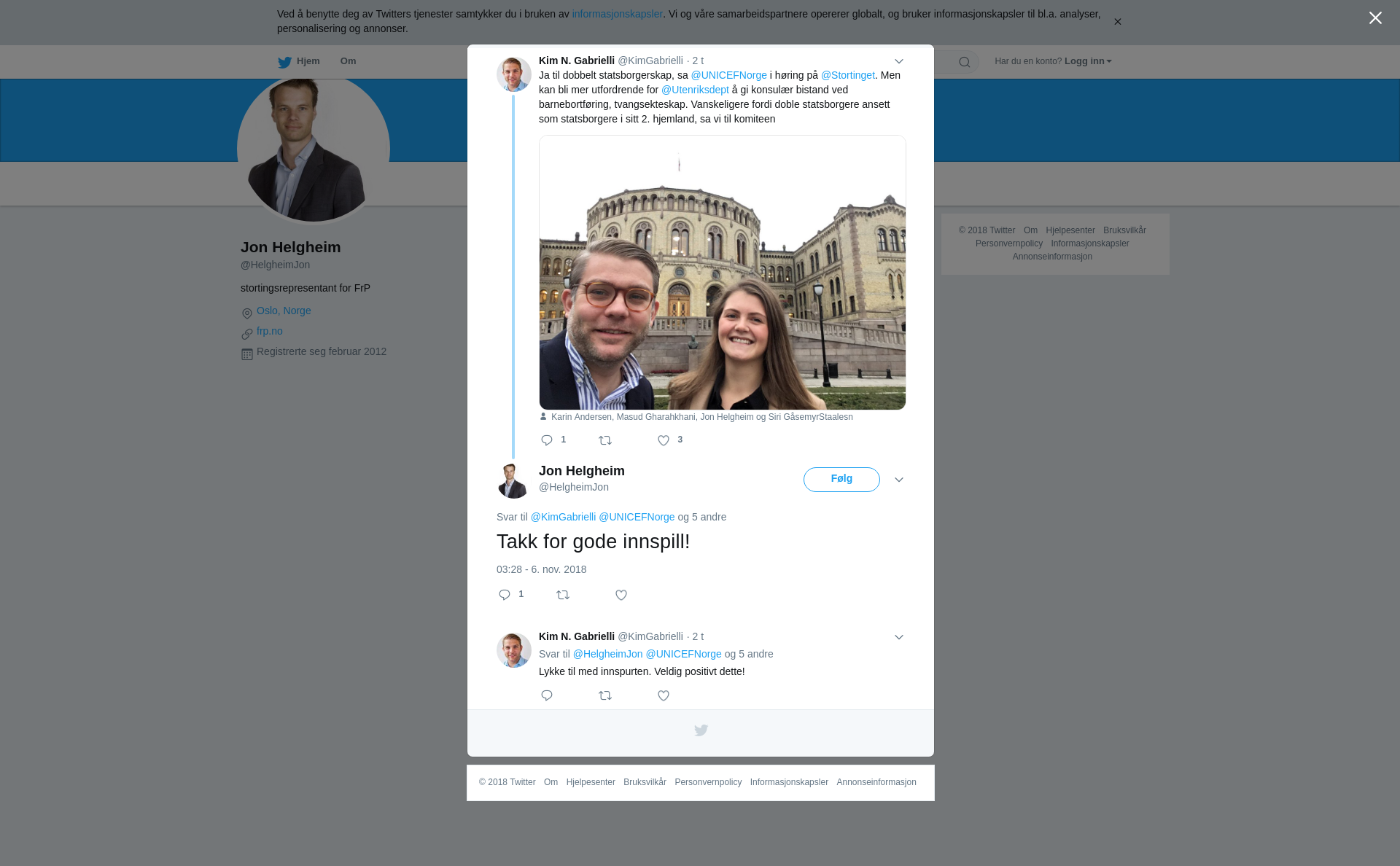Click the Twitter bird icon below the thread
Image resolution: width=1400 pixels, height=866 pixels.
tap(701, 730)
